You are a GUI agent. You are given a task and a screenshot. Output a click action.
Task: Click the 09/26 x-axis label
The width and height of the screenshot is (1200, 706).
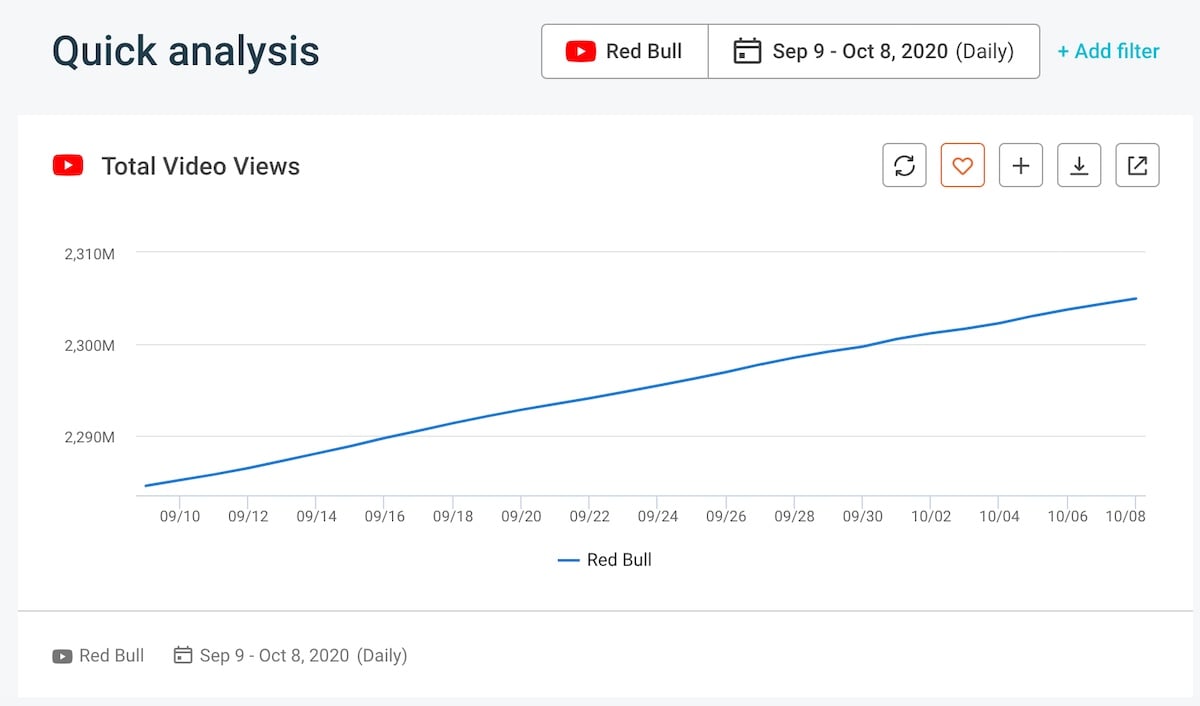point(725,516)
